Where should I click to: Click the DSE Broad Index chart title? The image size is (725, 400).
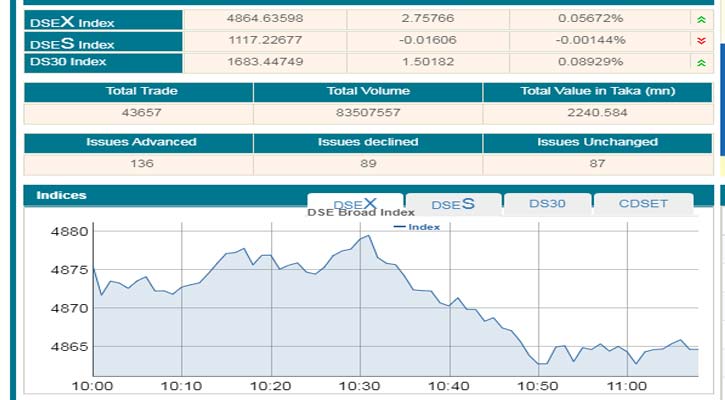(x=360, y=213)
